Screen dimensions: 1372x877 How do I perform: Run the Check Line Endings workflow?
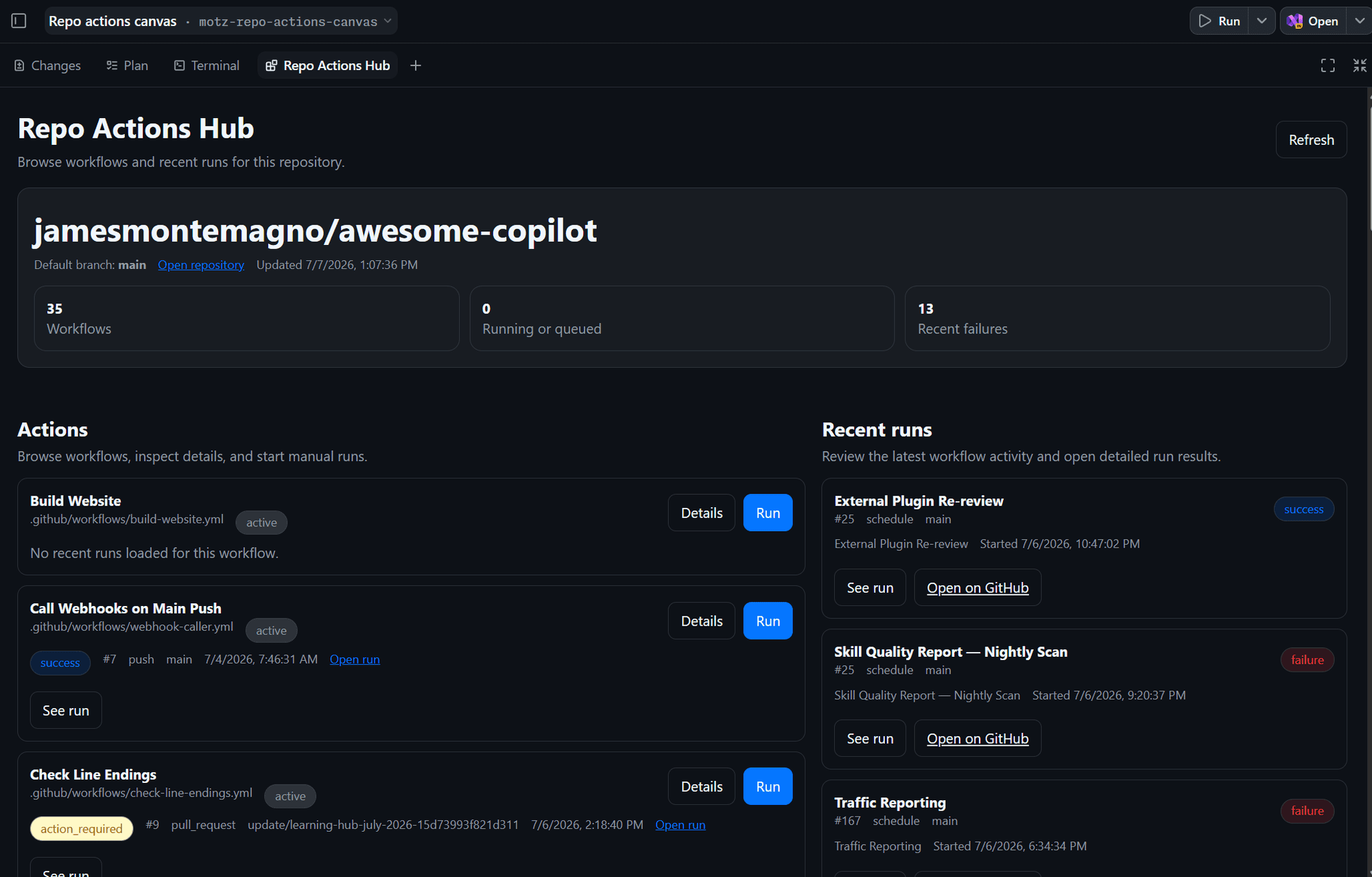tap(768, 786)
